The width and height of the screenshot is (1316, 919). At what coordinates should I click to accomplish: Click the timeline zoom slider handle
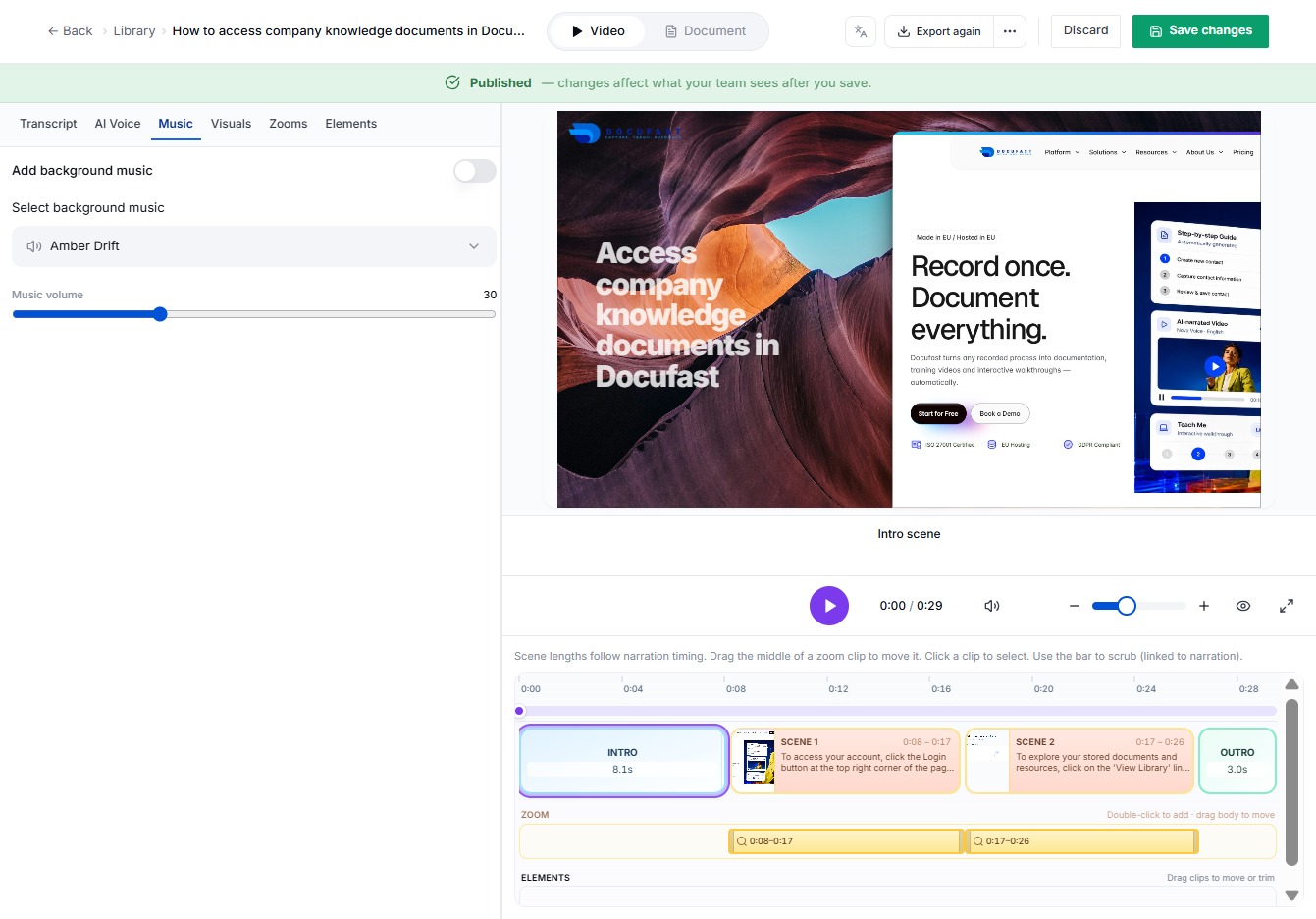pos(1127,606)
